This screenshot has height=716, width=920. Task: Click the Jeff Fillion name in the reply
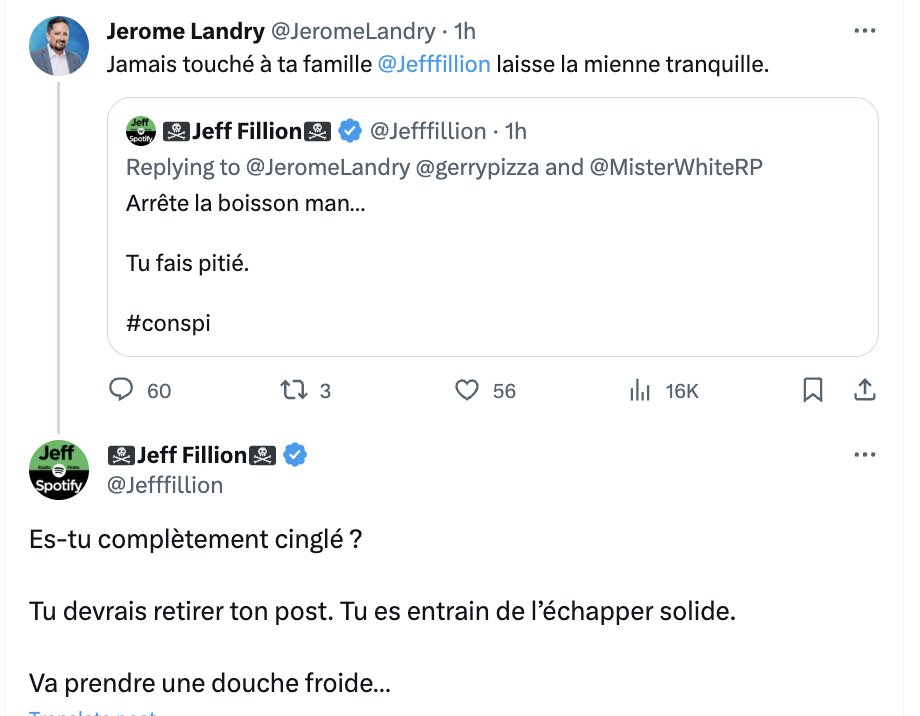[x=192, y=455]
